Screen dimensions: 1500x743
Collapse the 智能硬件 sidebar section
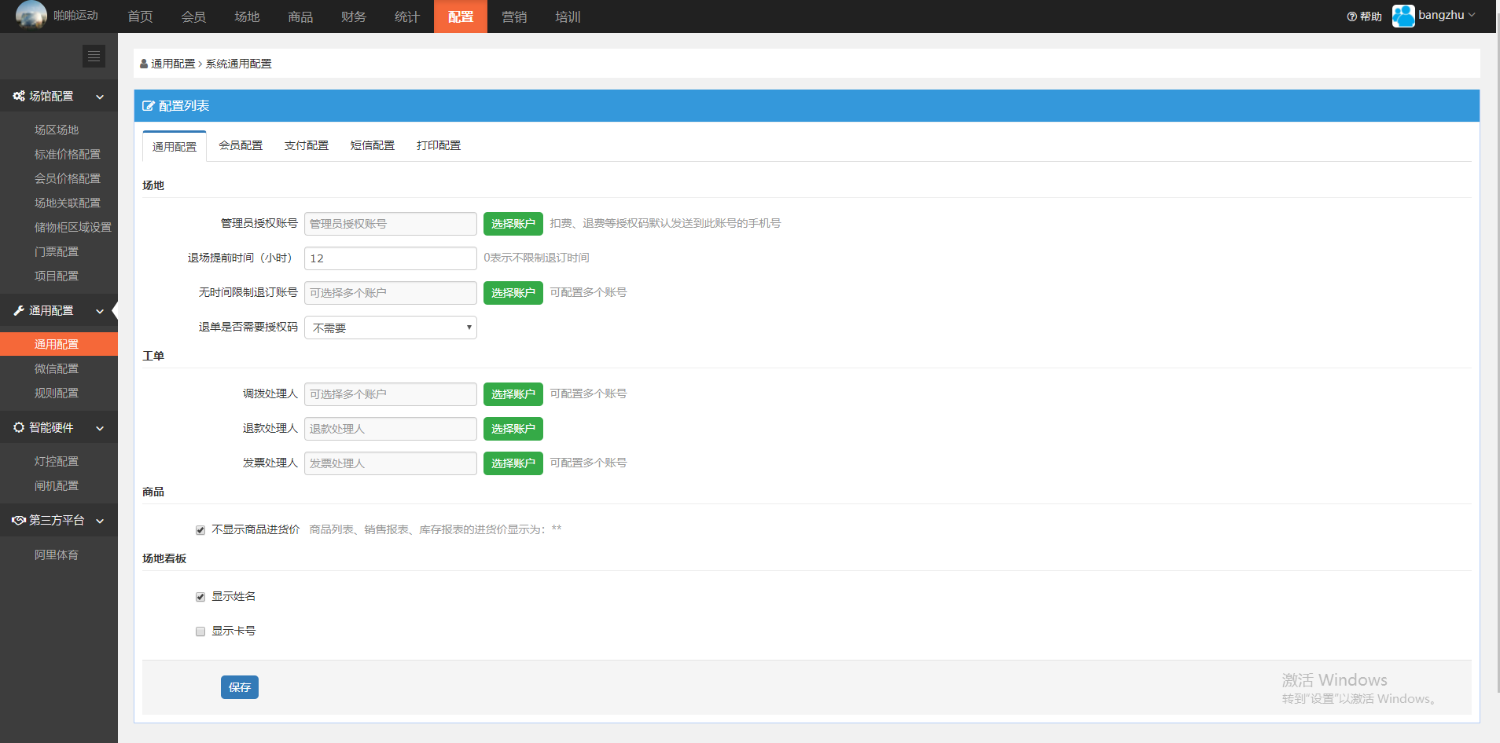click(100, 428)
